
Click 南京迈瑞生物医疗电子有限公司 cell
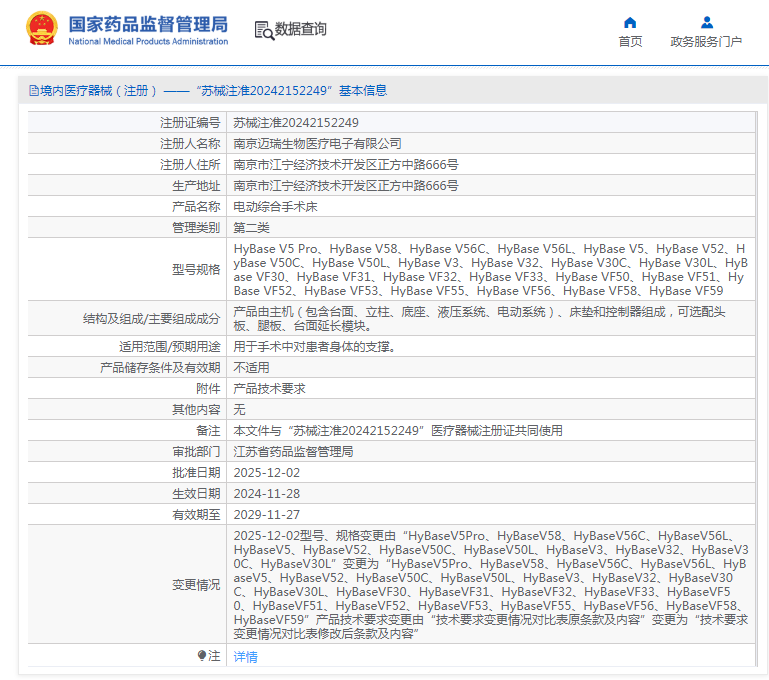[317, 144]
